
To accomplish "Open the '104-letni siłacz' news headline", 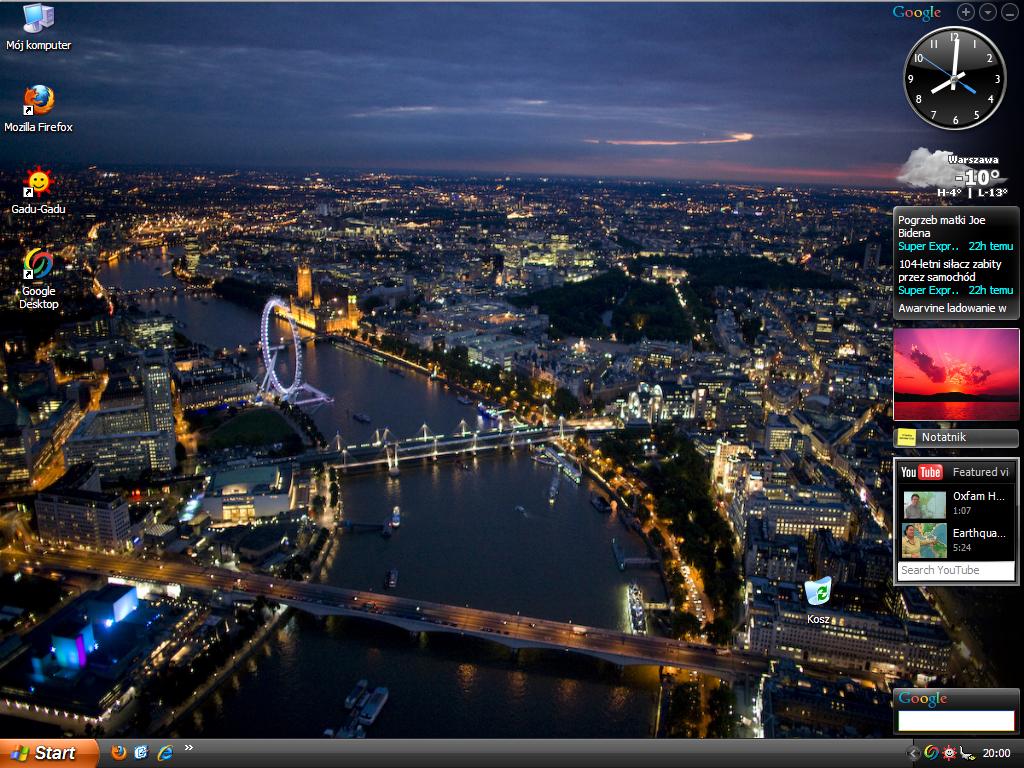I will [x=949, y=270].
